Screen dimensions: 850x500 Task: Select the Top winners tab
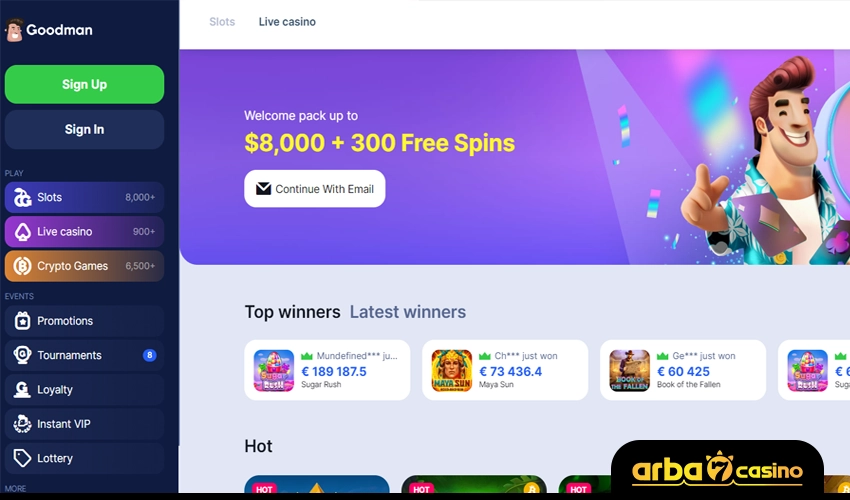(292, 312)
